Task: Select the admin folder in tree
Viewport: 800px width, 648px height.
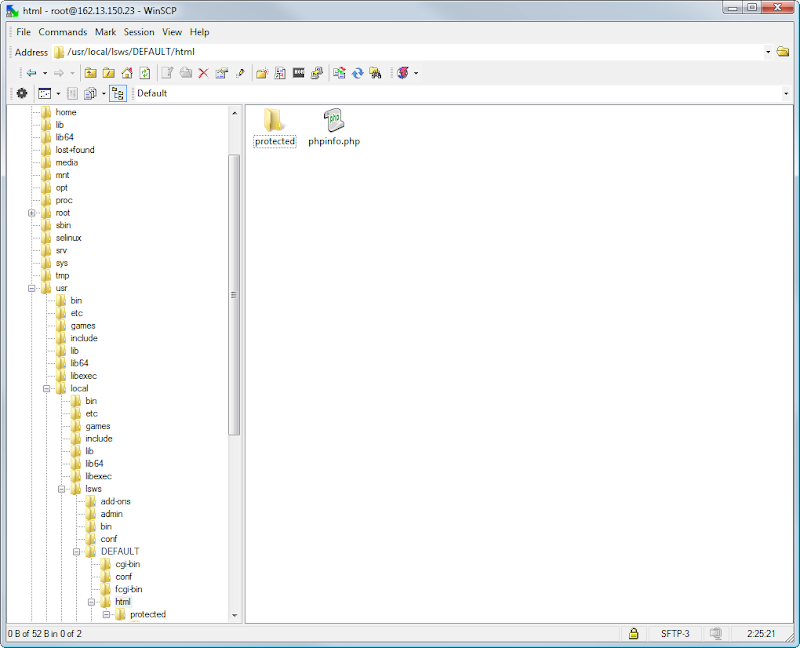Action: tap(111, 514)
